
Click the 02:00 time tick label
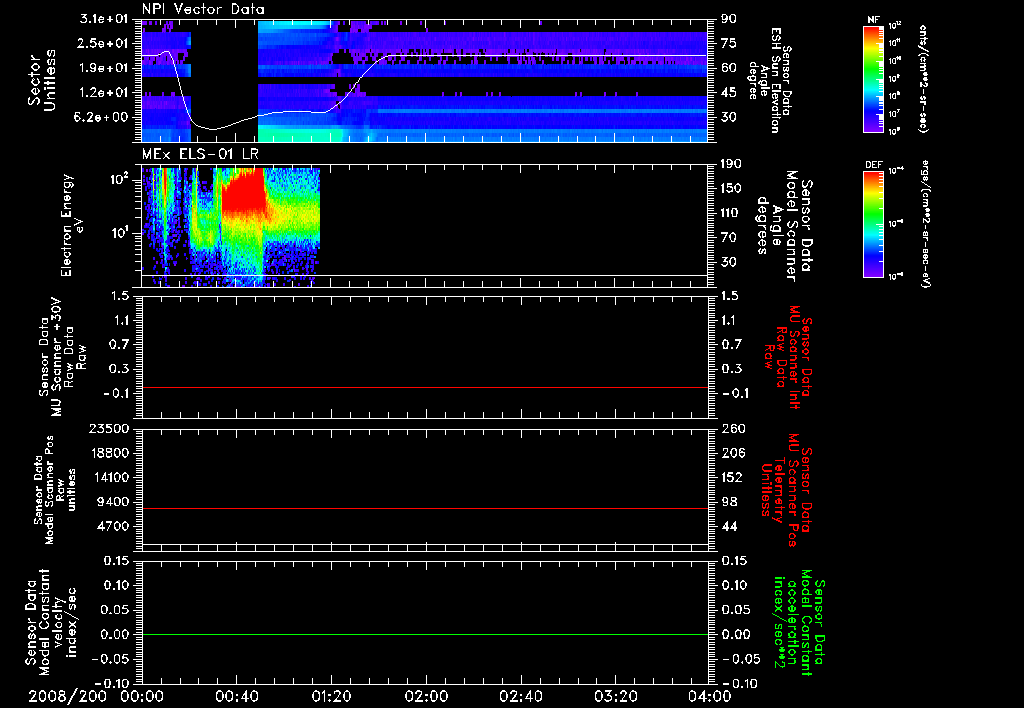coord(426,696)
